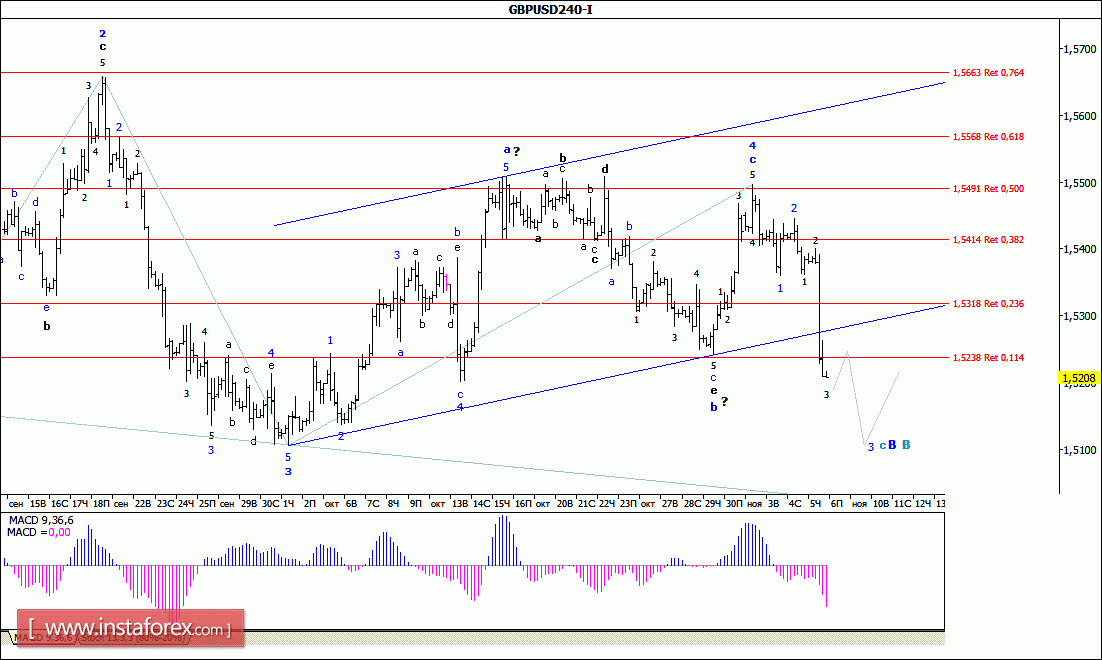Select the 13В date on the time axis
Screen dimensions: 1102x660
(460, 503)
